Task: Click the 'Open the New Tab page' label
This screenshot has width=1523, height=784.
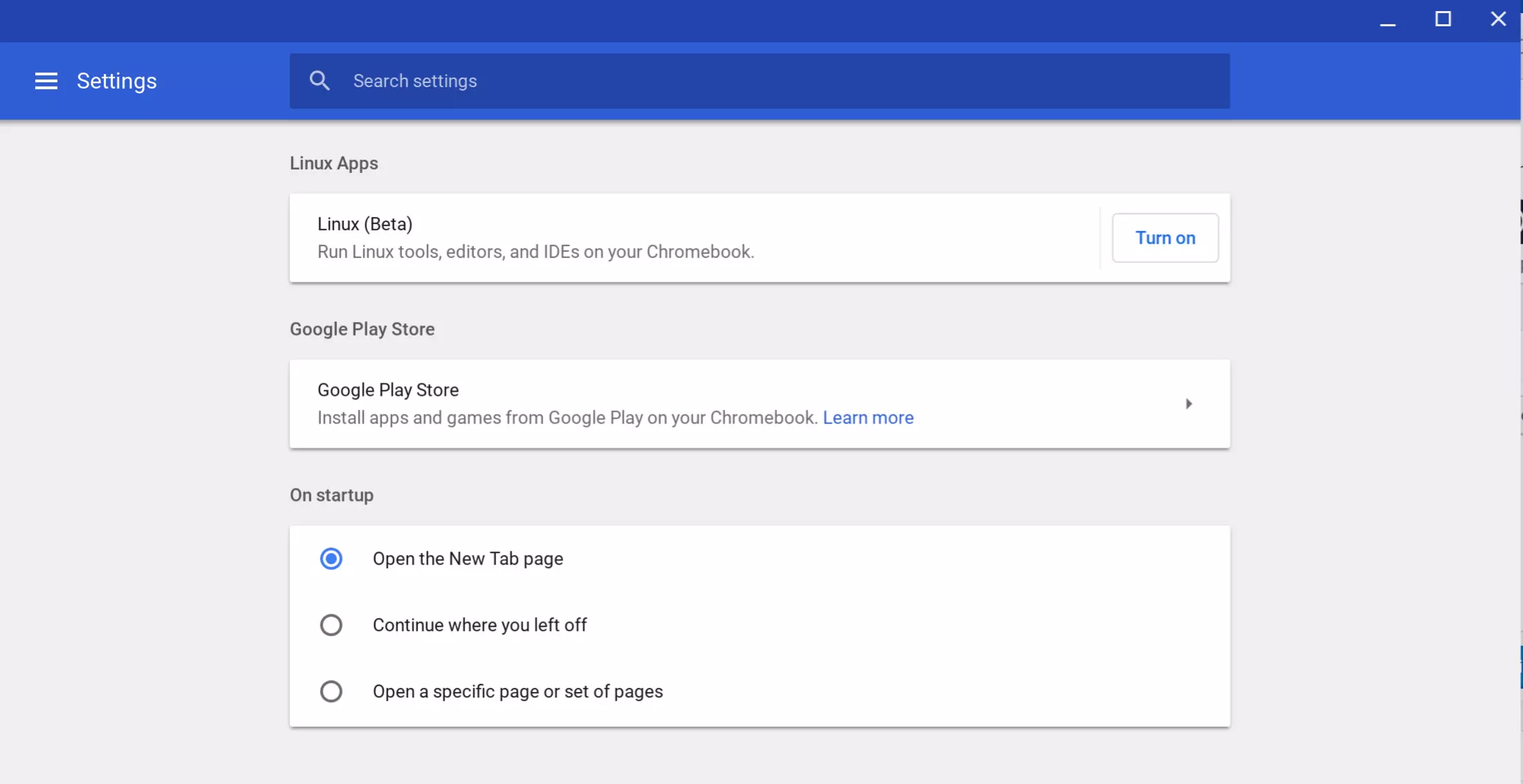Action: tap(468, 559)
